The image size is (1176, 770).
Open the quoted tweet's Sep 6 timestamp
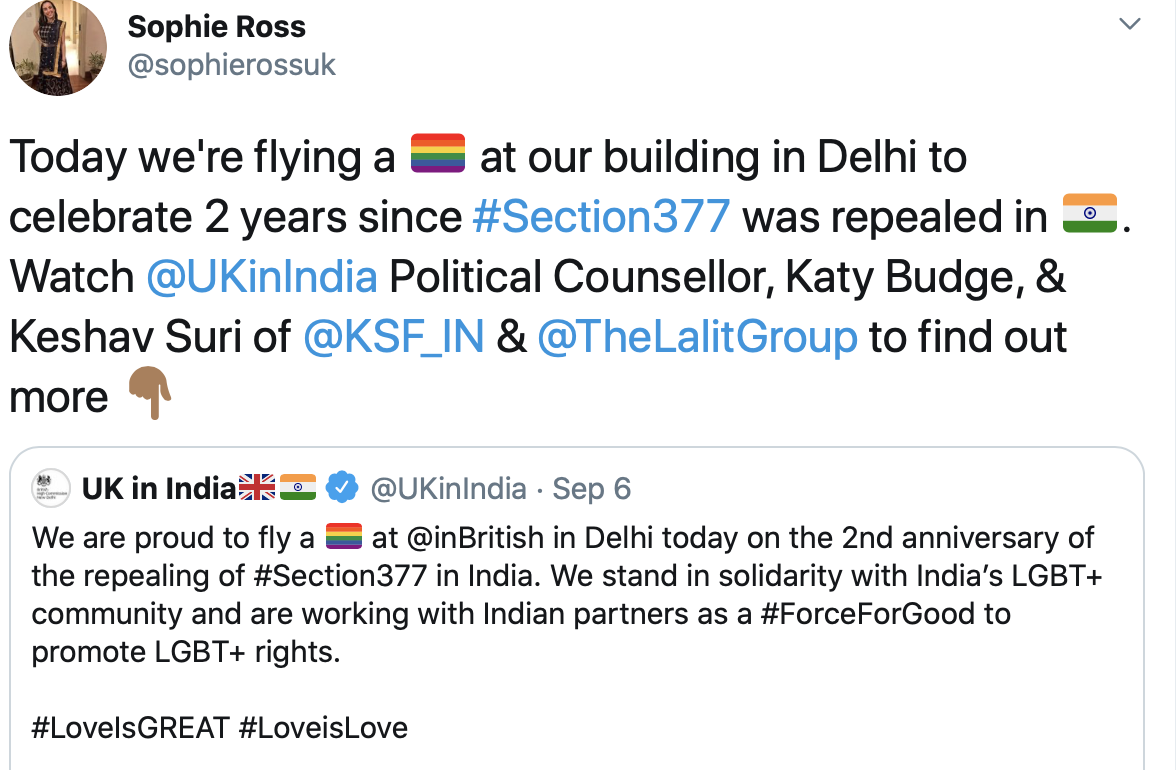pyautogui.click(x=591, y=488)
